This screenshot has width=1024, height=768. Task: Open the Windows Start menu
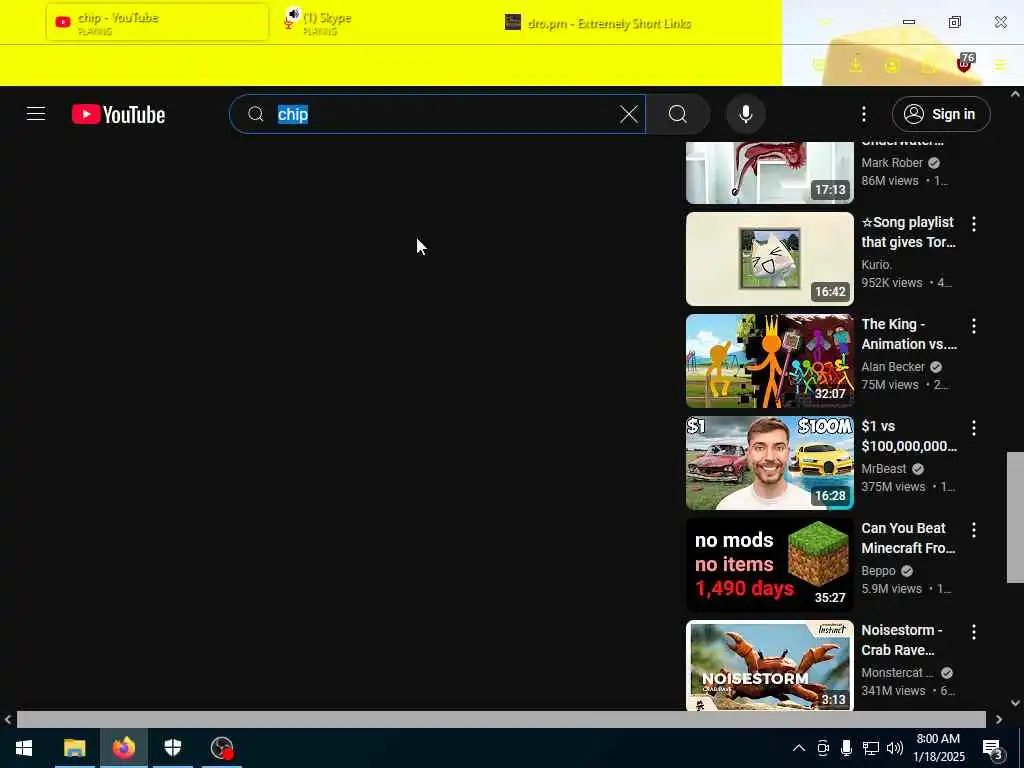tap(24, 748)
